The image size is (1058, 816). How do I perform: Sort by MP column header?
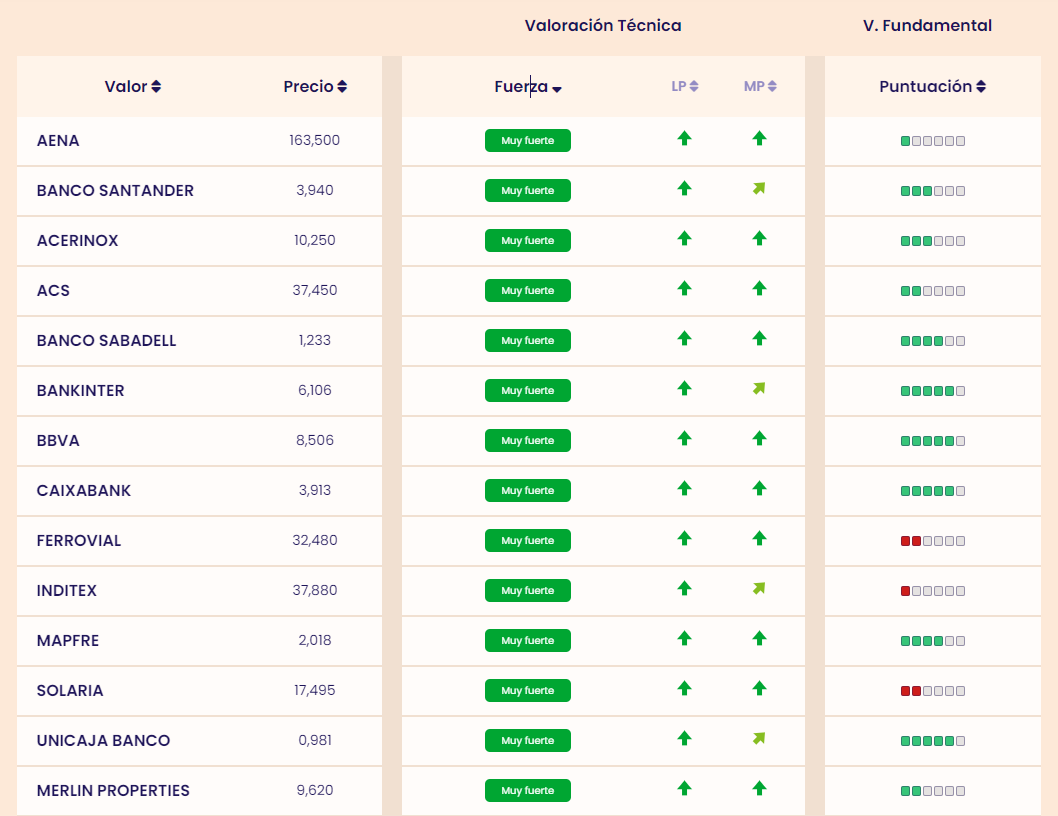click(x=760, y=86)
